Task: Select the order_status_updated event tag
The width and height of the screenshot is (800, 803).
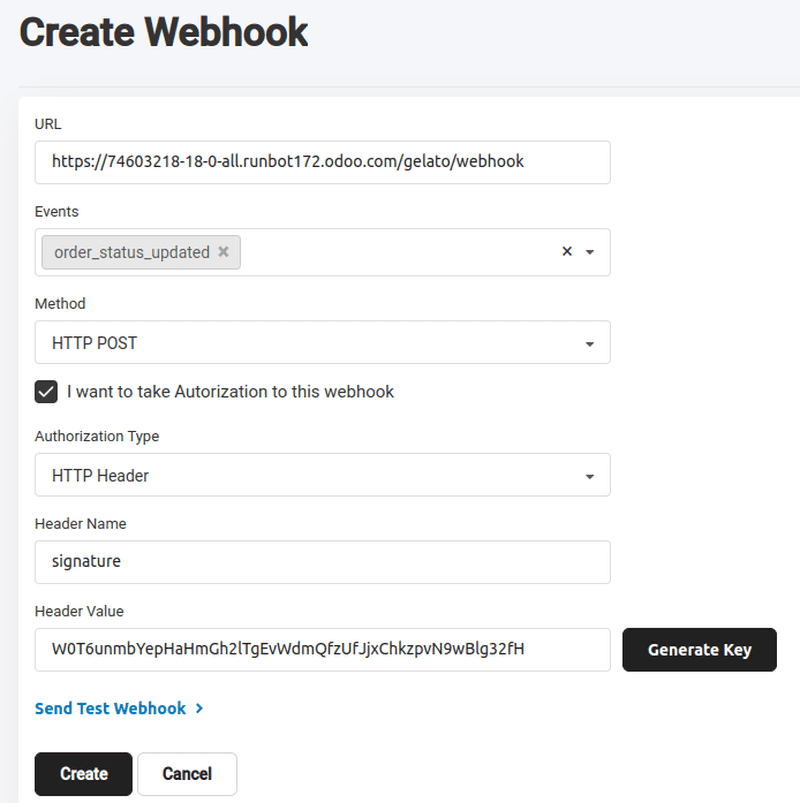Action: [130, 252]
